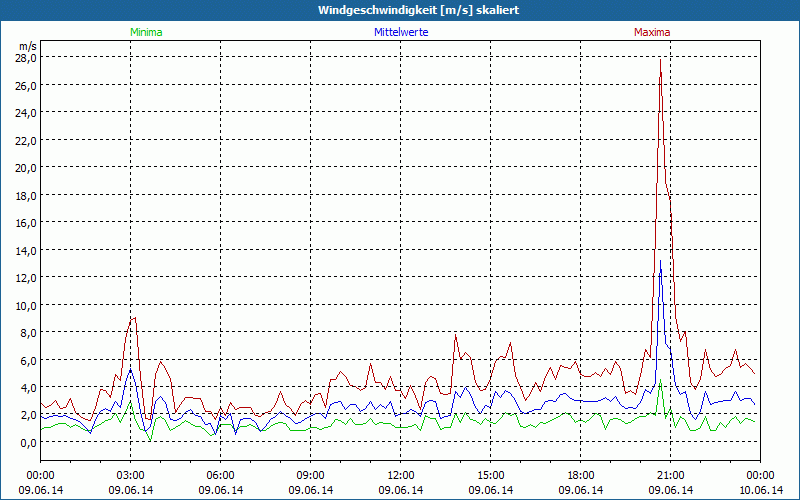Click the m/s unit label on y-axis
The height and width of the screenshot is (500, 800).
[x=27, y=45]
